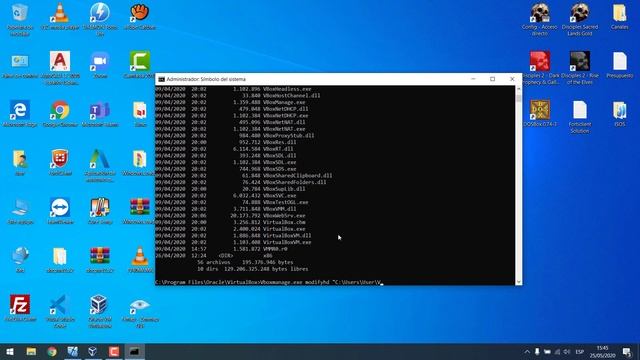Screen dimensions: 640x360
Task: Launch Camtasia green C desktop shortcut
Action: click(x=140, y=65)
